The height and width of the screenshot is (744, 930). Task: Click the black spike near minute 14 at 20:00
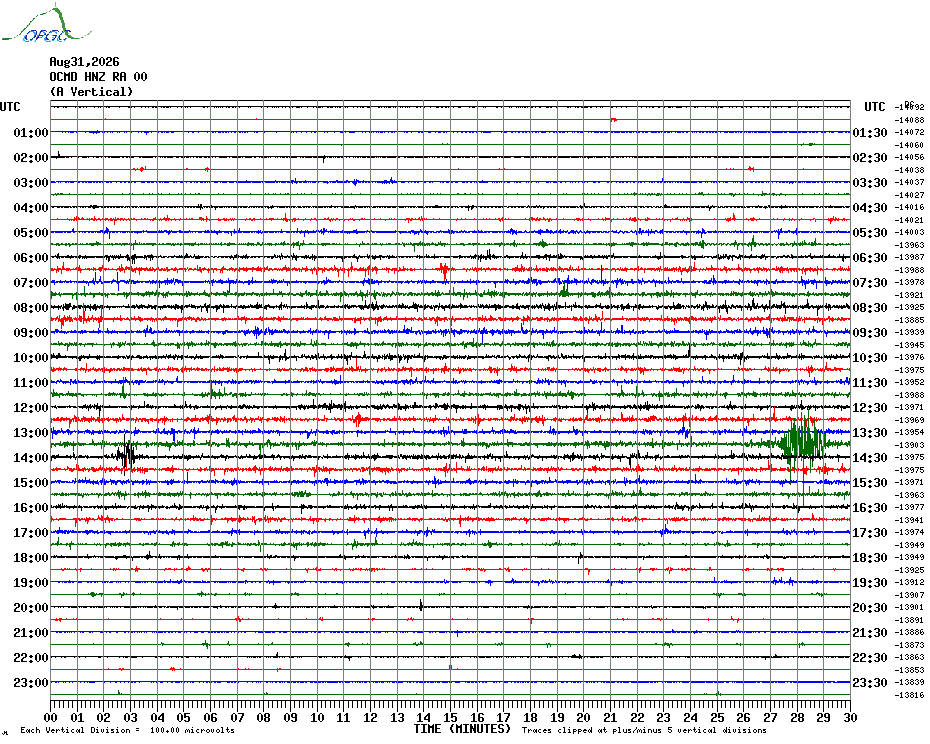pyautogui.click(x=421, y=605)
